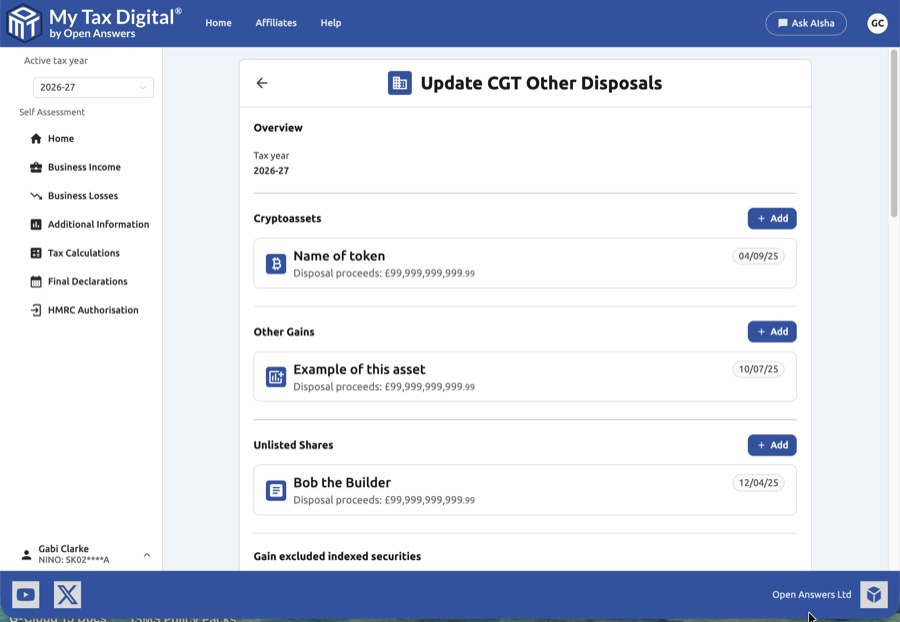The image size is (900, 622).
Task: Click the calculator icon in the page title
Action: 399,83
